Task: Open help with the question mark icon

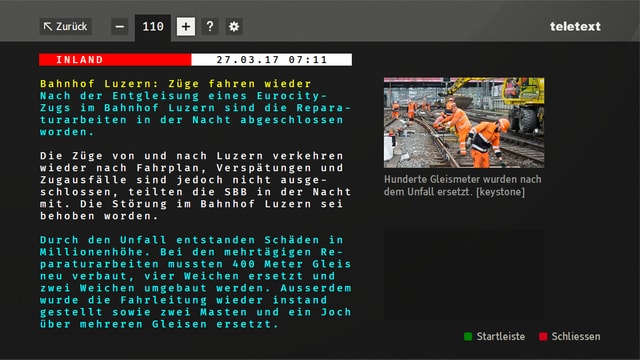Action: coord(210,27)
